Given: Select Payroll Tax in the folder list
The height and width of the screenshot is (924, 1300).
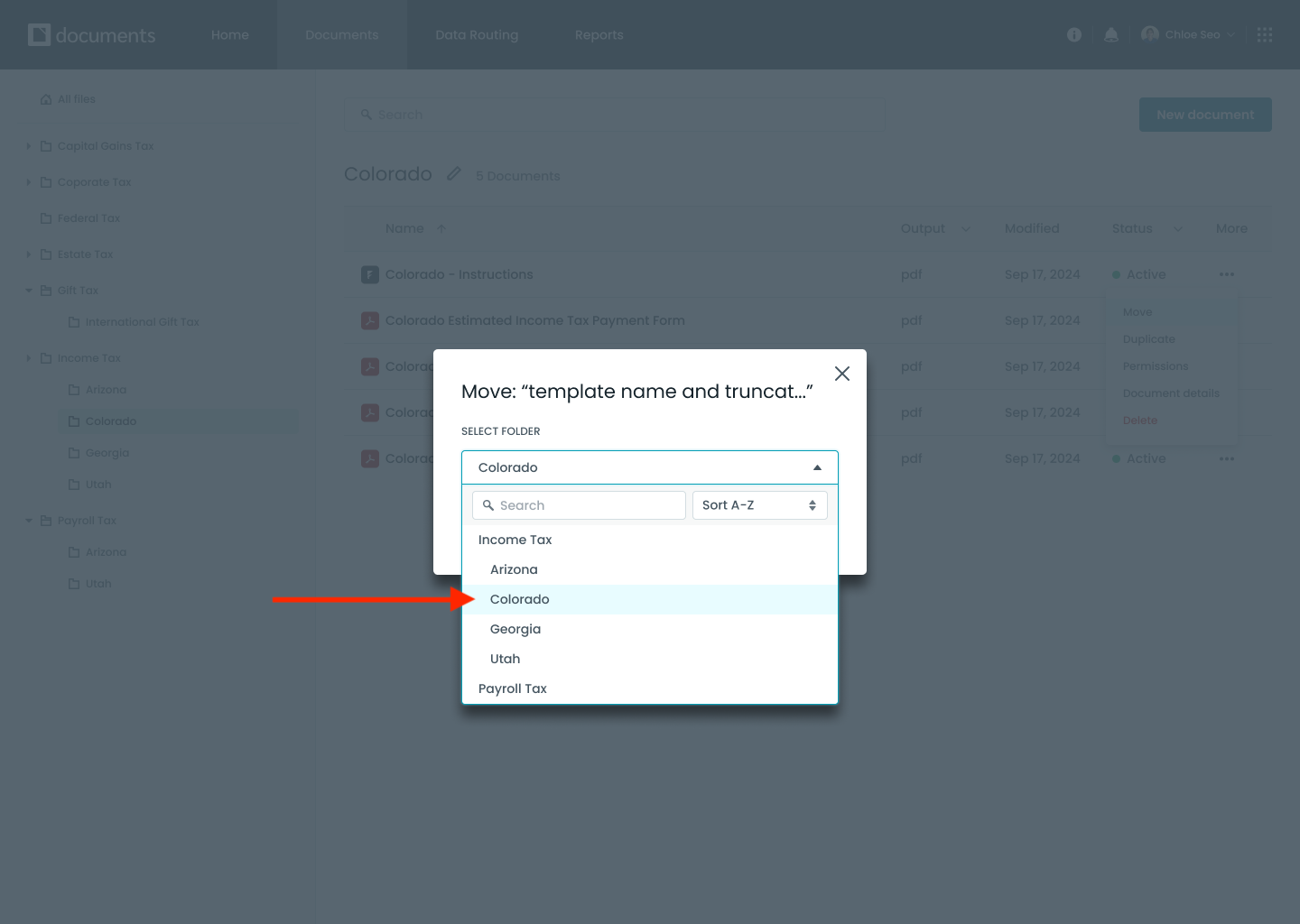Looking at the screenshot, I should pos(513,688).
